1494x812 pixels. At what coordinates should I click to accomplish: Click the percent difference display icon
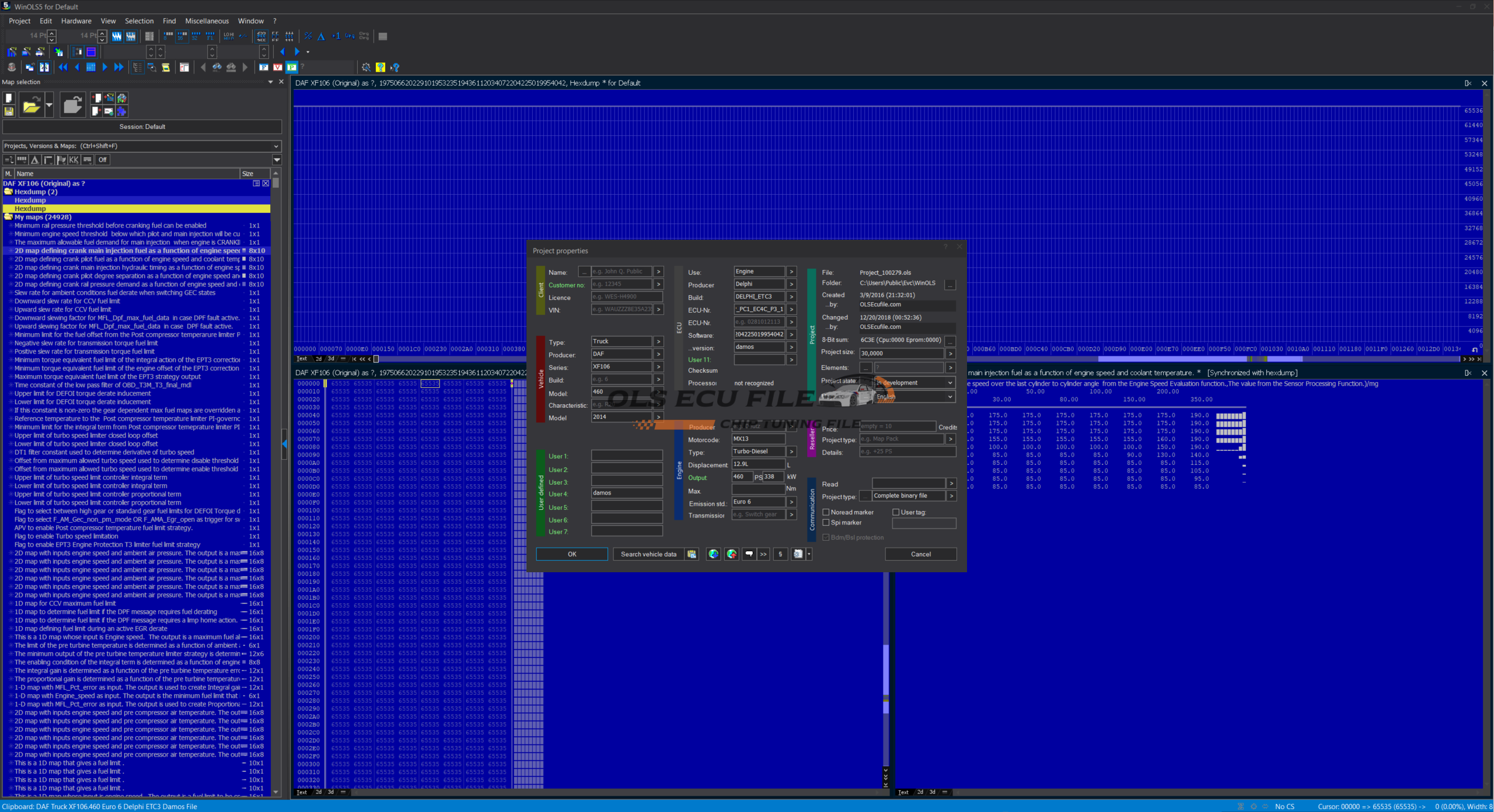(308, 36)
